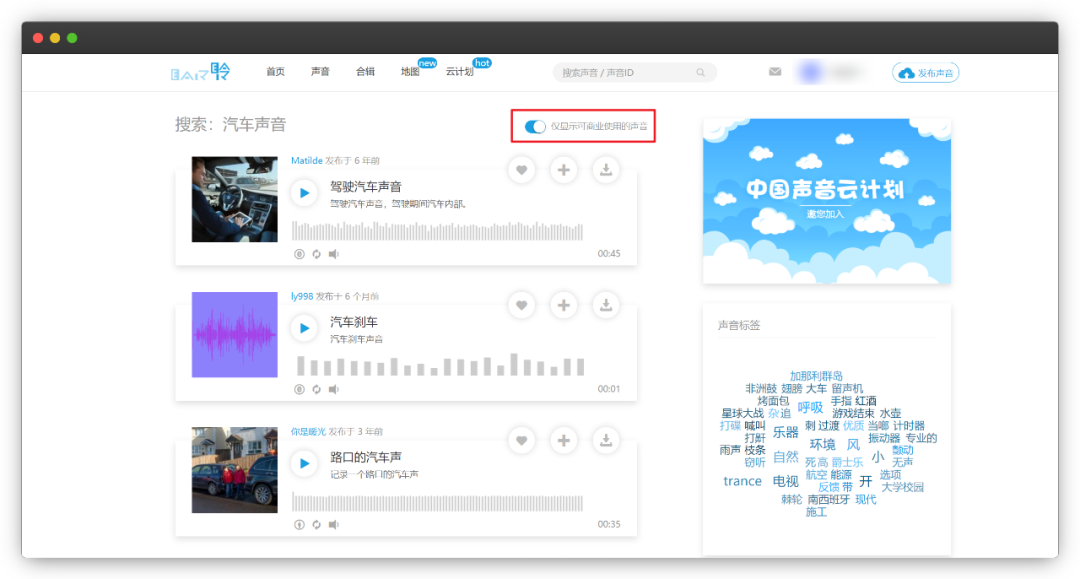Switch to the 合辑 tab
Viewport: 1080px width, 579px height.
[365, 72]
